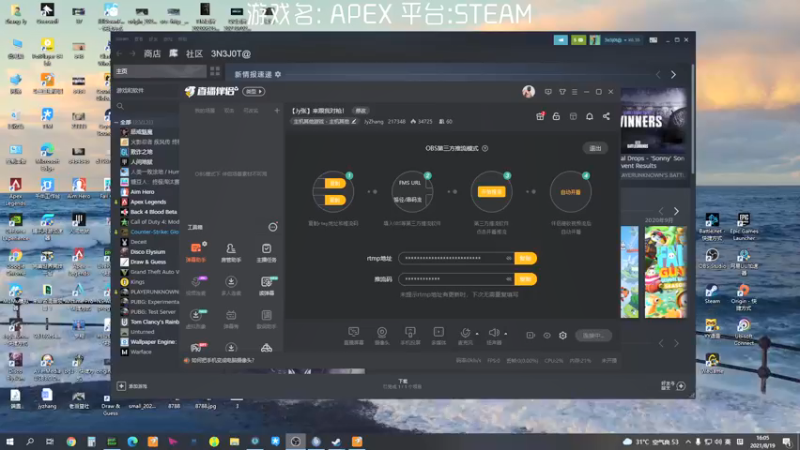The image size is (800, 450).
Task: Click Steam search magnifier in library sidebar
Action: pyautogui.click(x=120, y=106)
